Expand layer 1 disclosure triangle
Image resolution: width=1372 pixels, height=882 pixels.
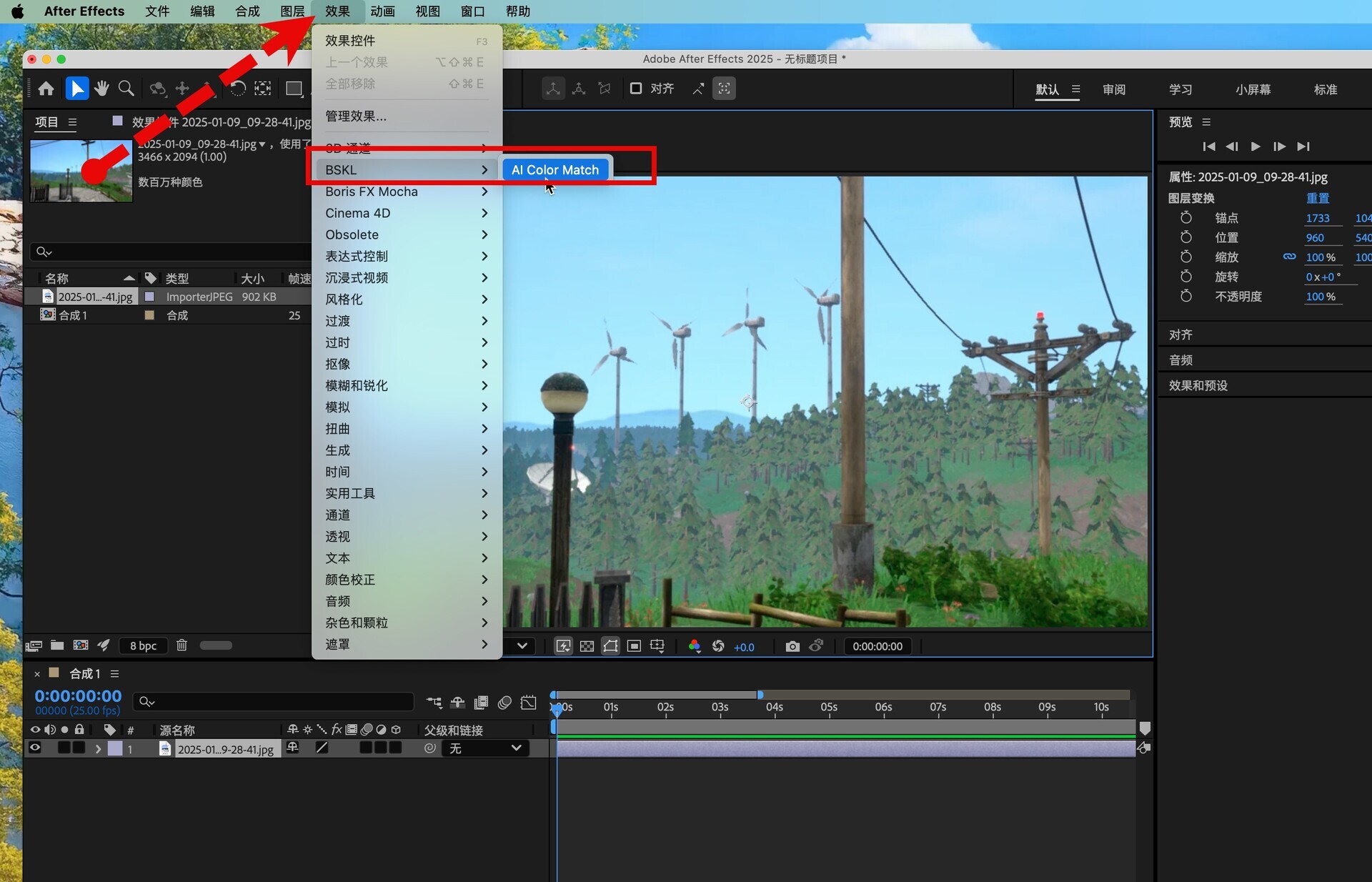98,749
